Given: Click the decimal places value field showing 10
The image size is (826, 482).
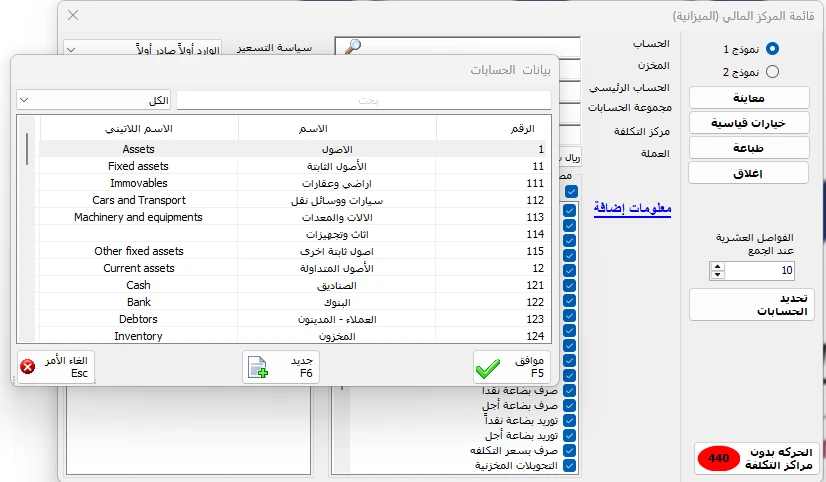Looking at the screenshot, I should (x=759, y=270).
